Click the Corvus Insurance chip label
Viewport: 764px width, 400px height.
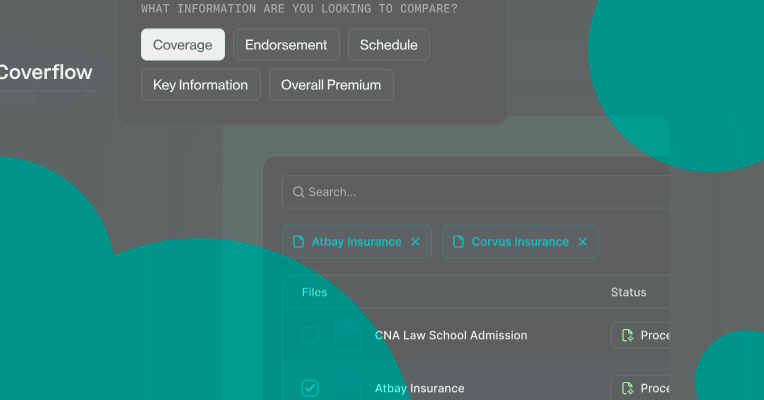pos(520,242)
